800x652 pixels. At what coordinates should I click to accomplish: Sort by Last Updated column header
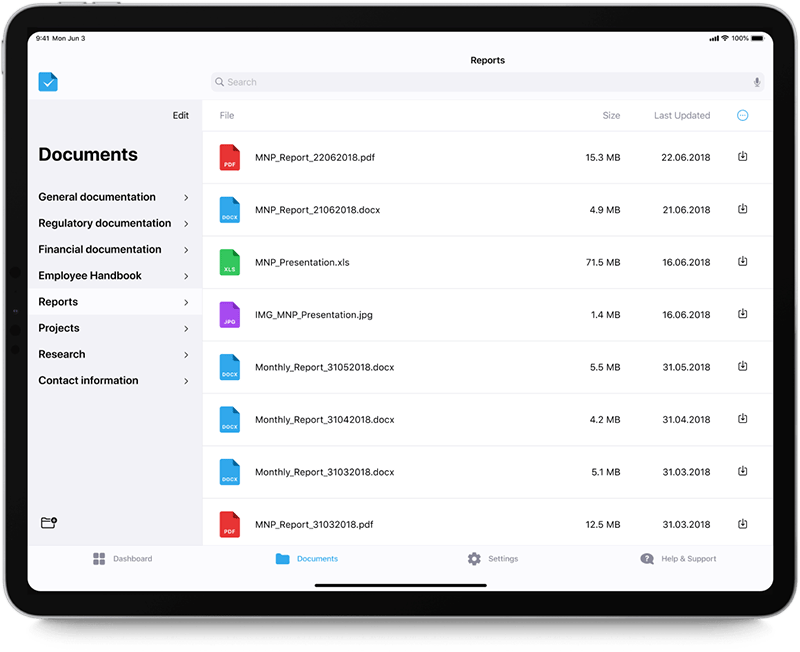682,115
